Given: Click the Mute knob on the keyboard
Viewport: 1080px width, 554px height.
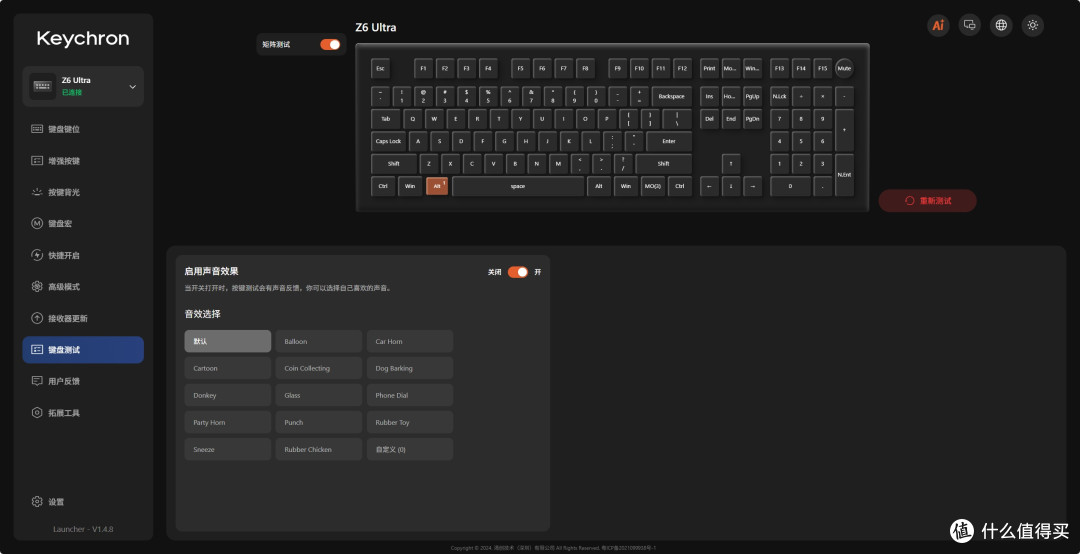Looking at the screenshot, I should pos(844,68).
